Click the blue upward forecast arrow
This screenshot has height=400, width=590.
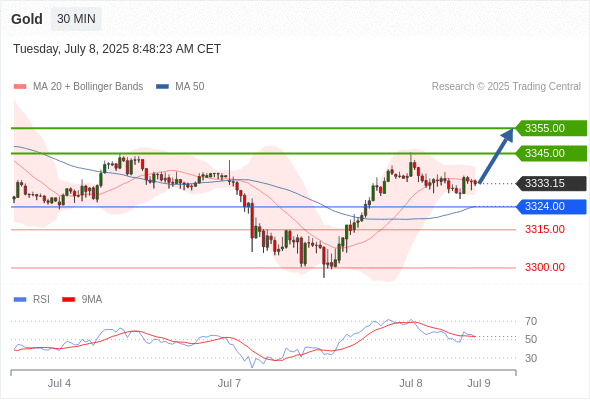coord(497,155)
